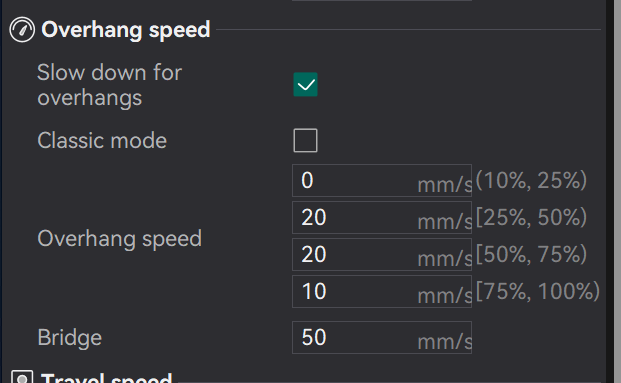Screen dimensions: 621x383
Task: Click the vertical scrollbar on the right edge
Action: [x=616, y=191]
